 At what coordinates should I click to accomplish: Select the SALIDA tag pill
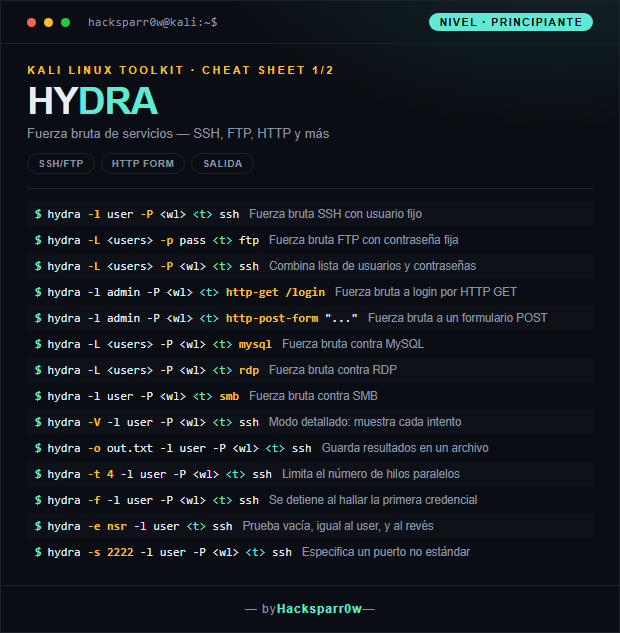(222, 163)
